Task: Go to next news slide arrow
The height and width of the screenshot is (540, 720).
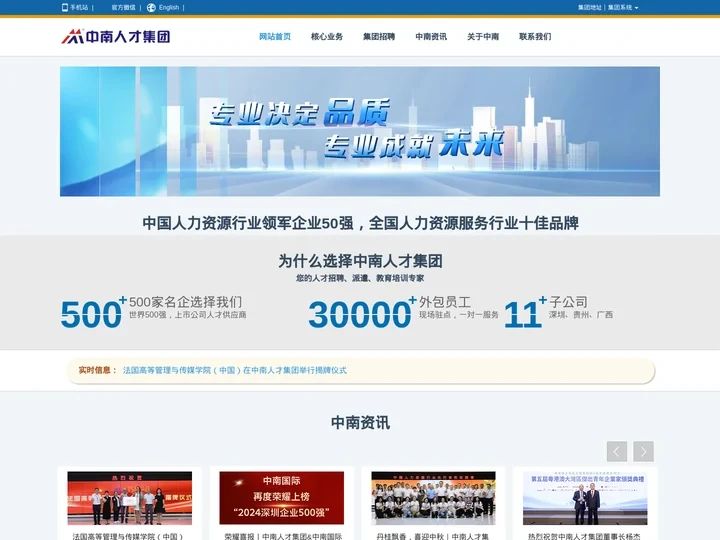Action: point(643,451)
